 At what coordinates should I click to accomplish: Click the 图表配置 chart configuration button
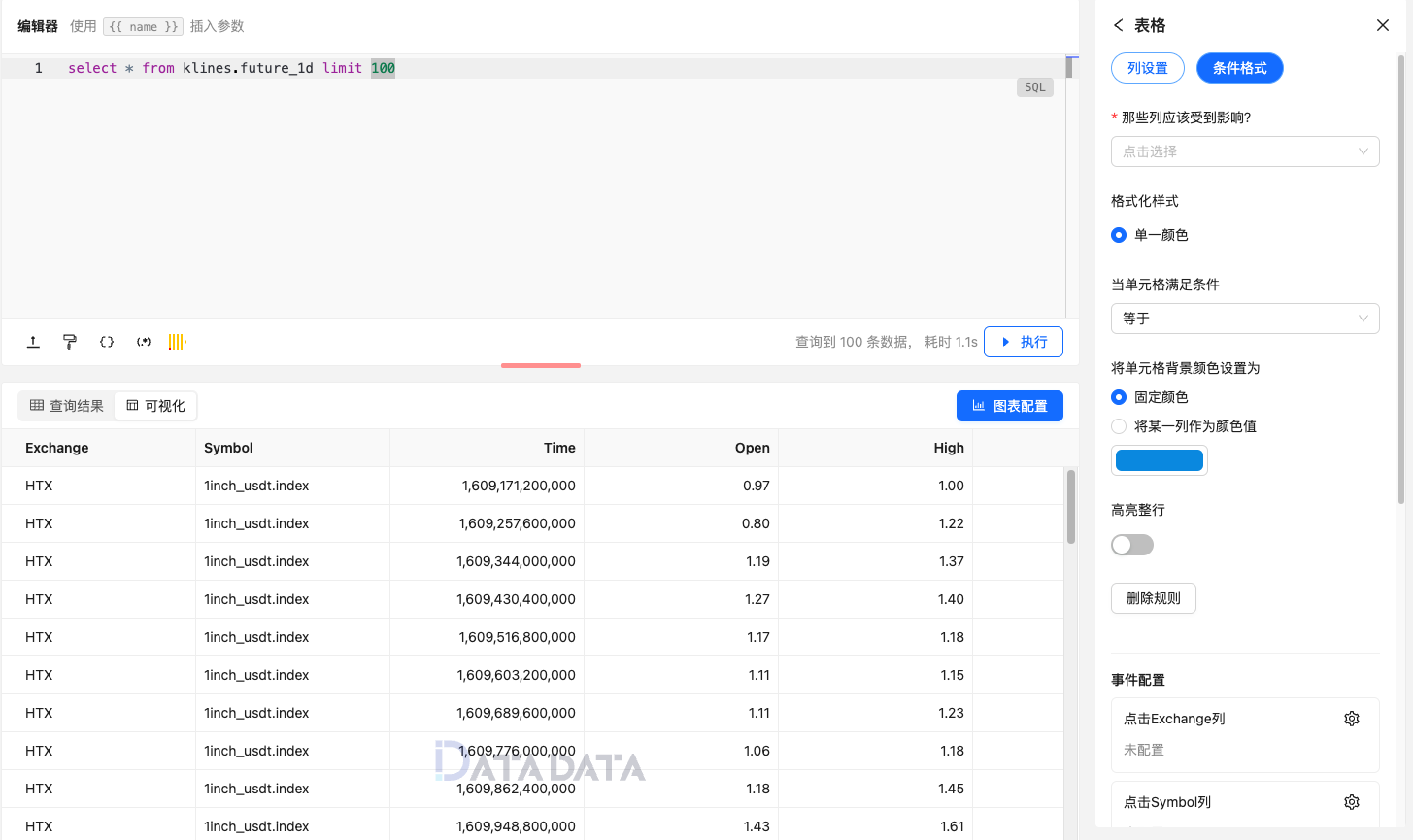(x=1010, y=405)
